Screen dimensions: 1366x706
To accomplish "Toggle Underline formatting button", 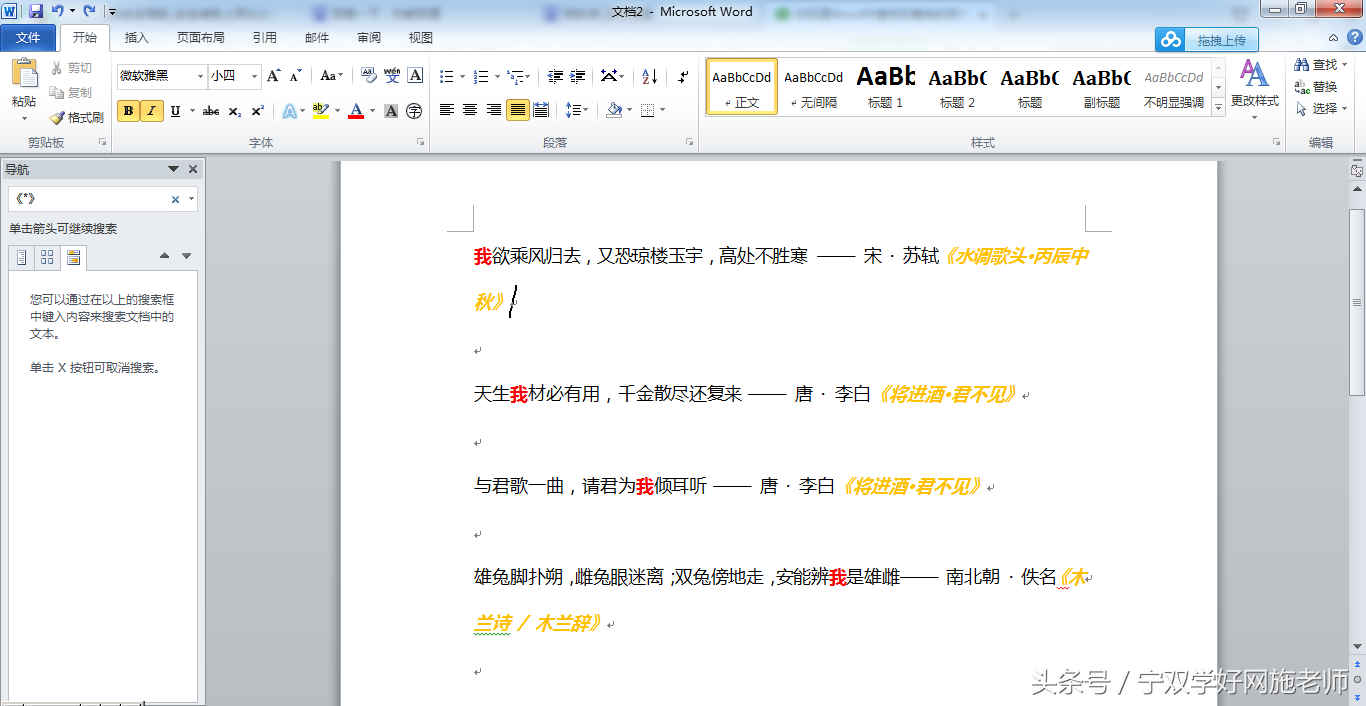I will click(x=175, y=111).
